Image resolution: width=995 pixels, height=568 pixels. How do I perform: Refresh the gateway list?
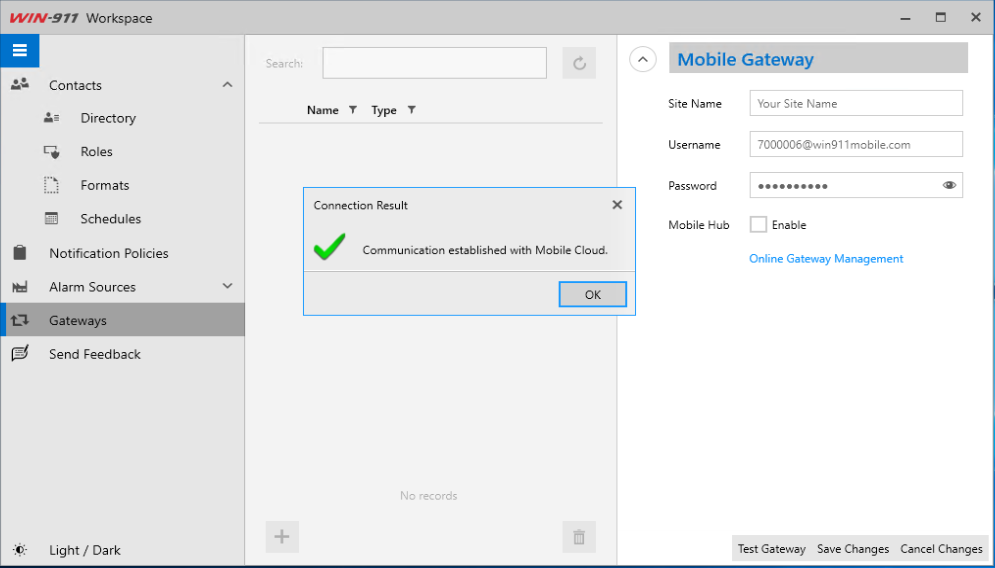pos(579,63)
